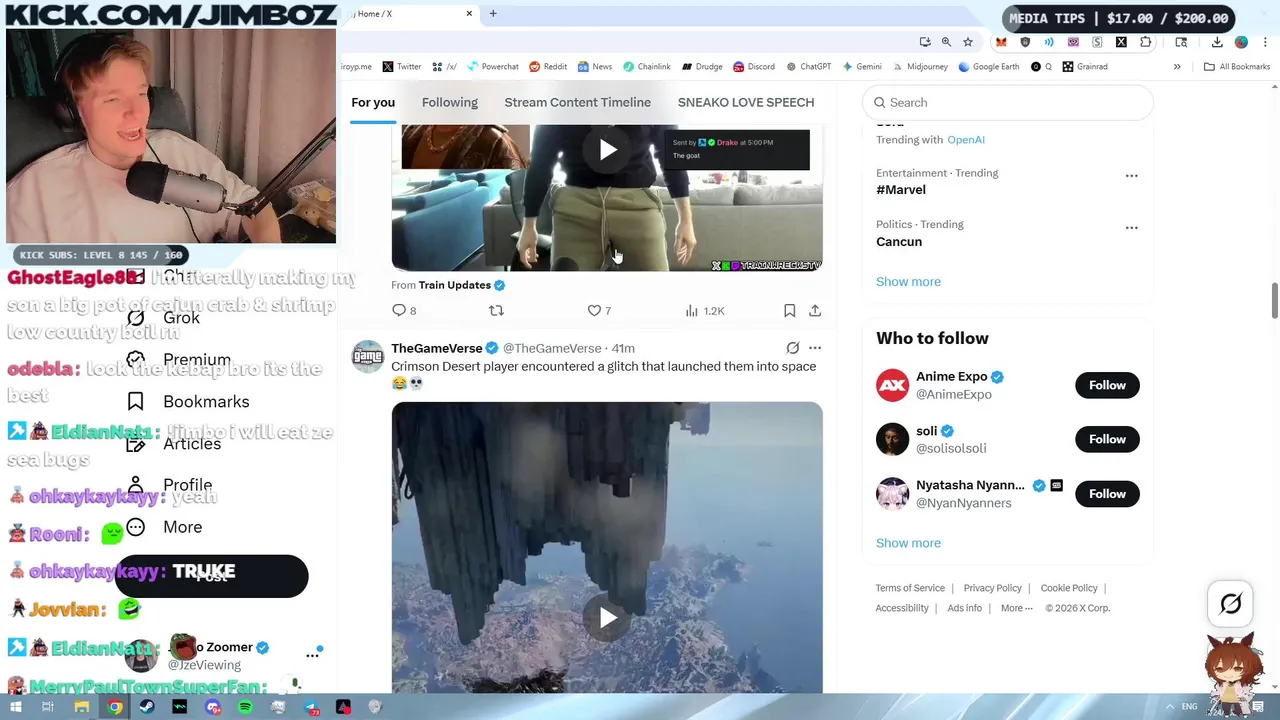Open the SNEAKO LOVE SPEECH tab
This screenshot has height=720, width=1280.
point(746,102)
